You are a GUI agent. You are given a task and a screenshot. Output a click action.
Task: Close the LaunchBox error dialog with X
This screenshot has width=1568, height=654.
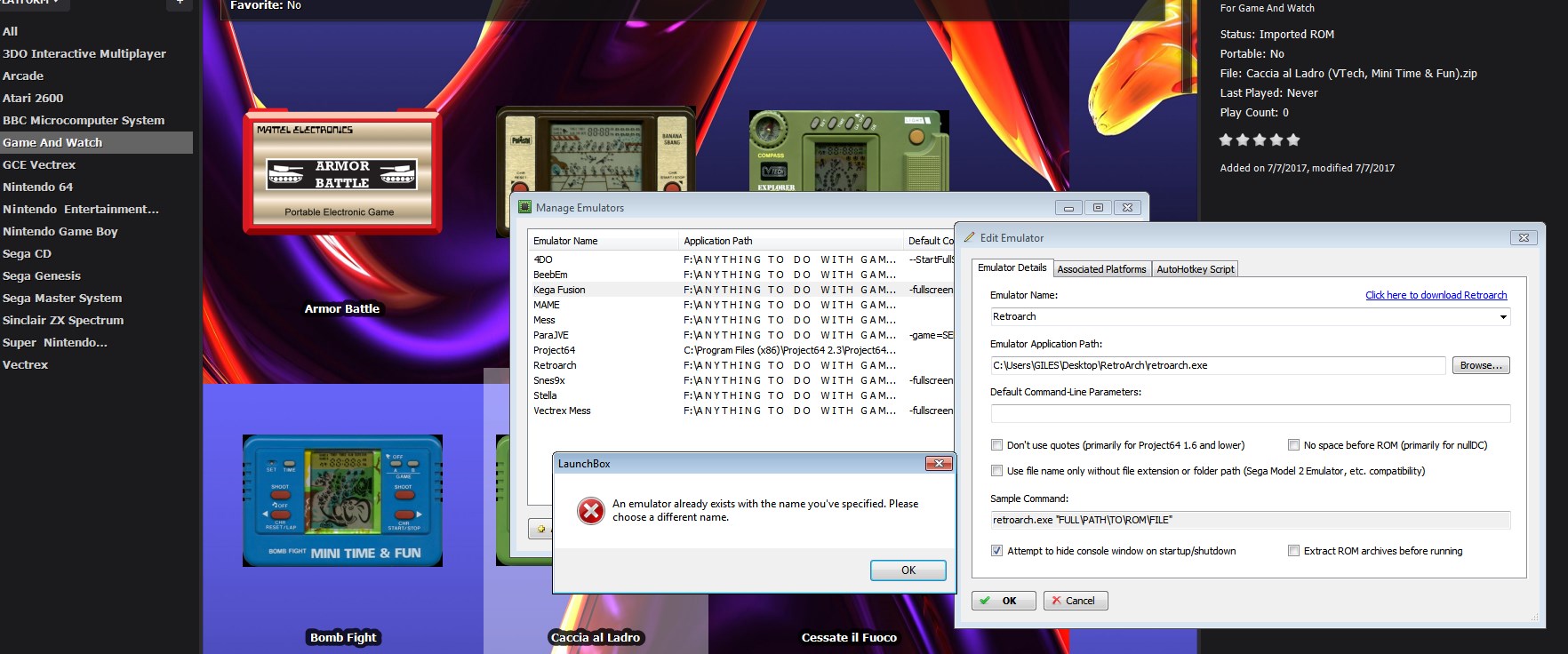(939, 463)
